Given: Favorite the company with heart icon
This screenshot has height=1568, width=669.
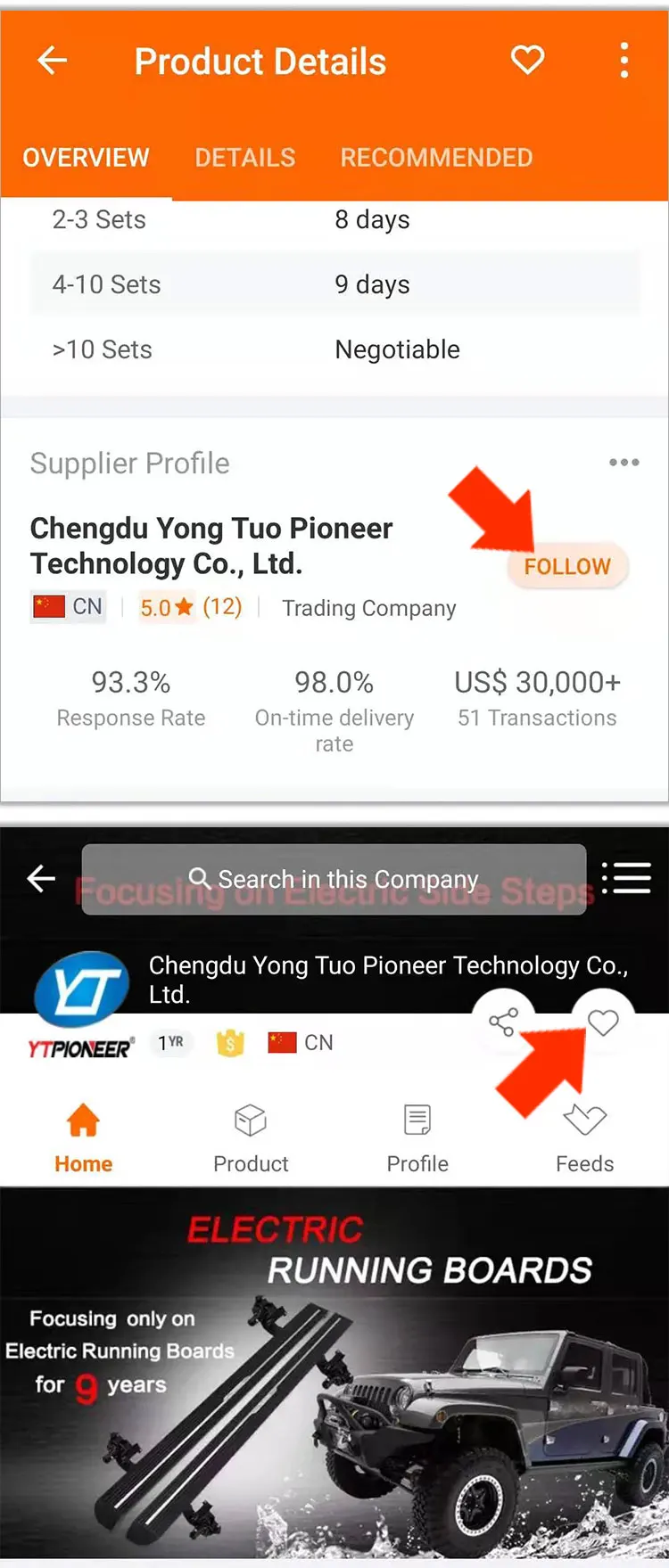Looking at the screenshot, I should tap(603, 1022).
